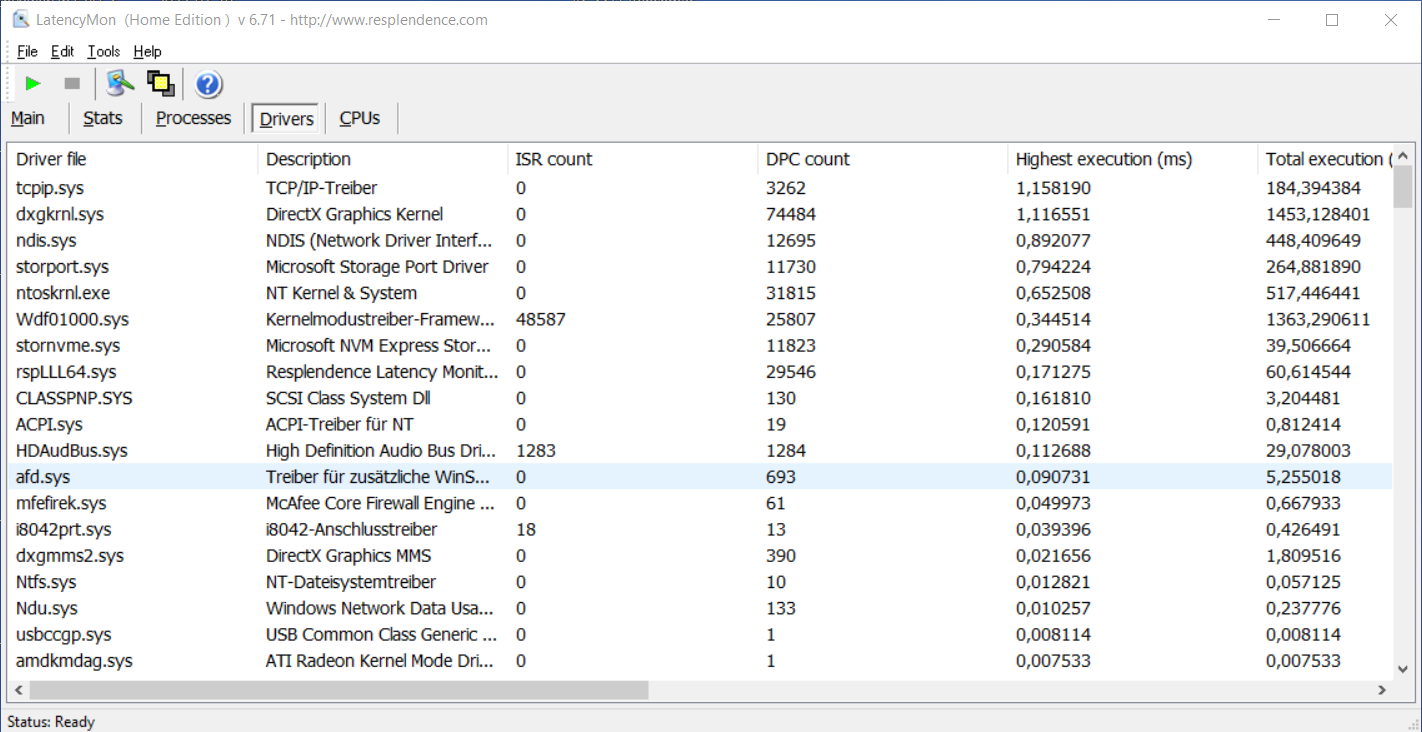
Task: Start the latency monitor with green play icon
Action: tap(33, 84)
